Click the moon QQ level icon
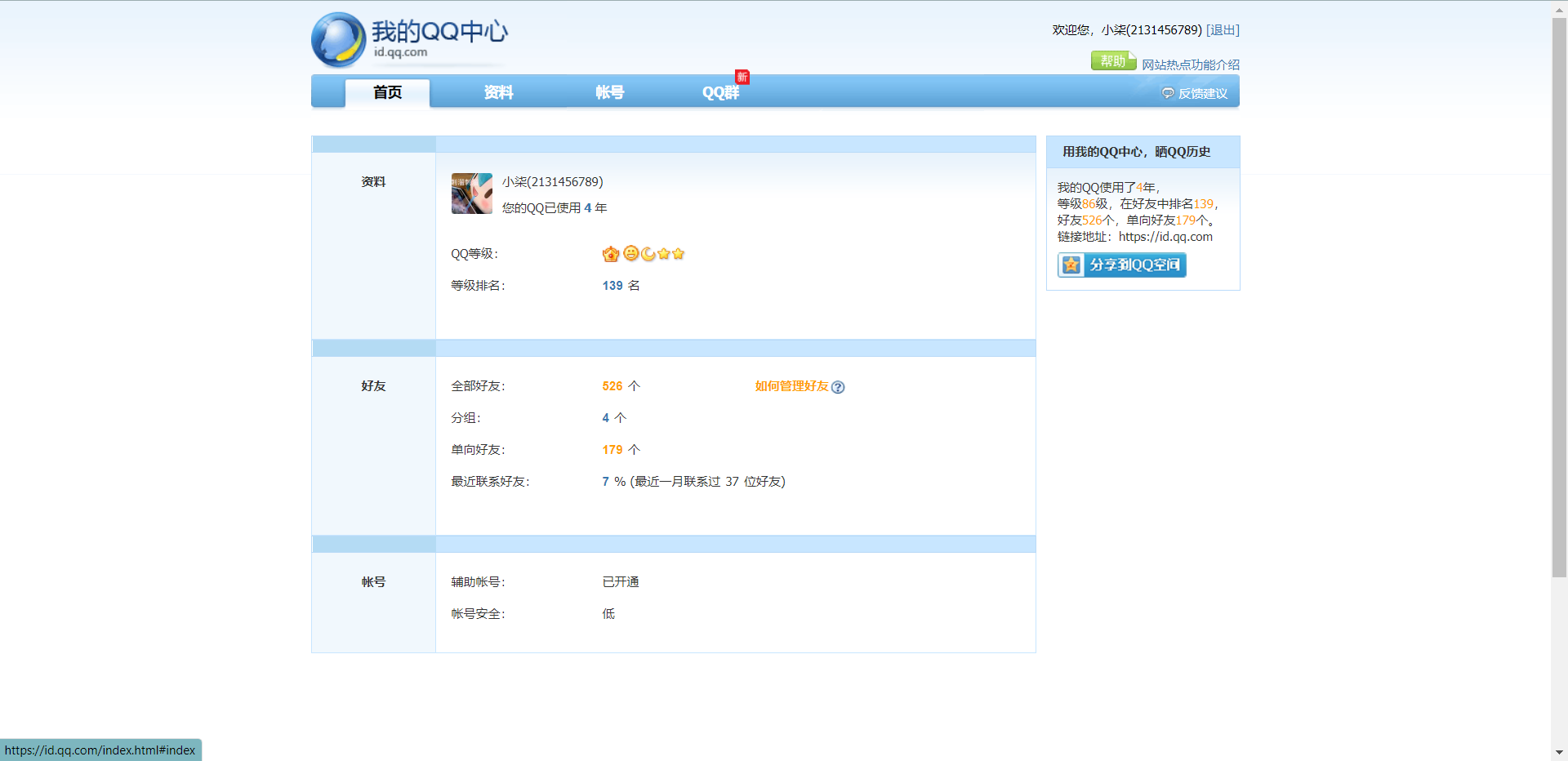 (648, 254)
